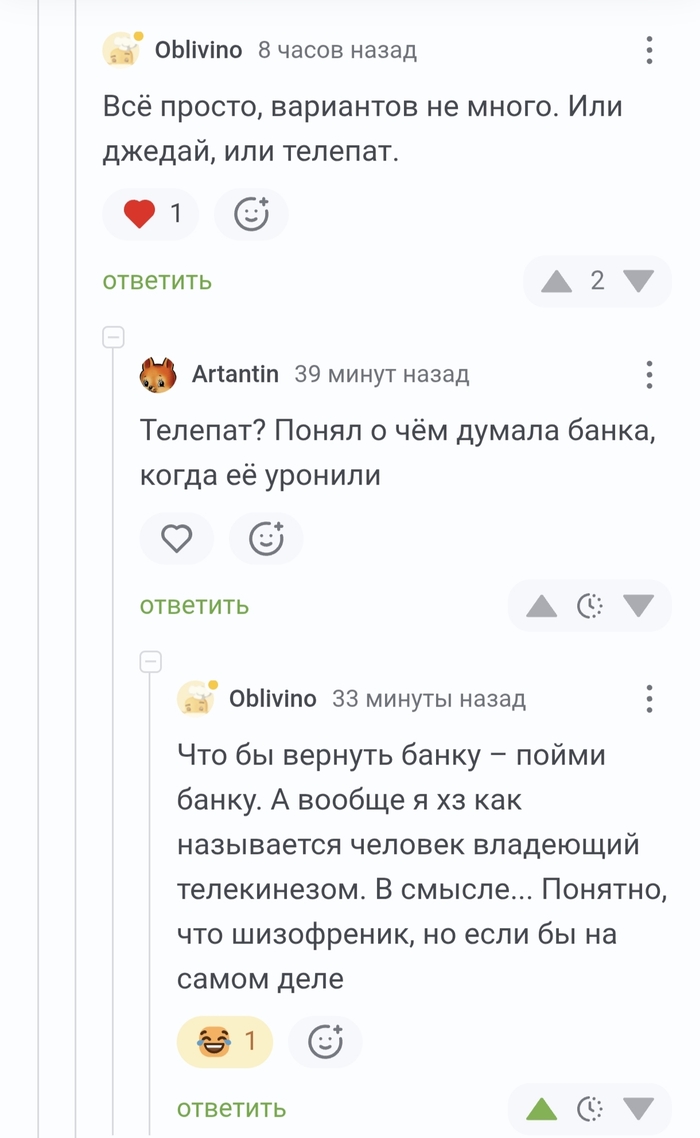Reply to Oblivino's top comment
700x1138 pixels.
(x=157, y=281)
